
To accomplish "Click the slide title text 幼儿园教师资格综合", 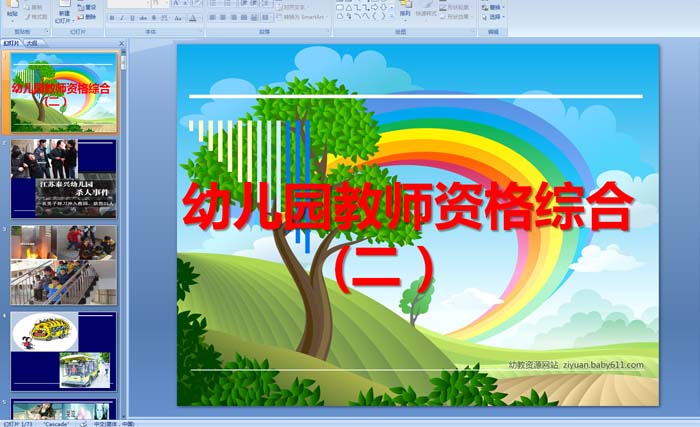I will pos(408,206).
